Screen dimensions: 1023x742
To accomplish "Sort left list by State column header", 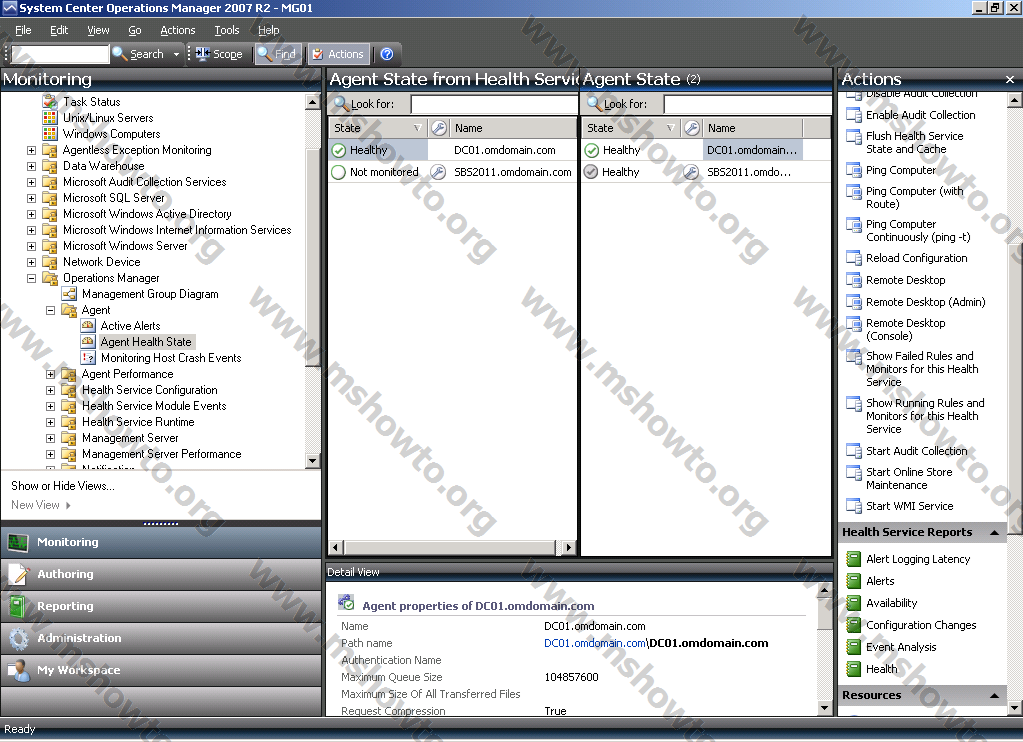I will click(x=377, y=128).
